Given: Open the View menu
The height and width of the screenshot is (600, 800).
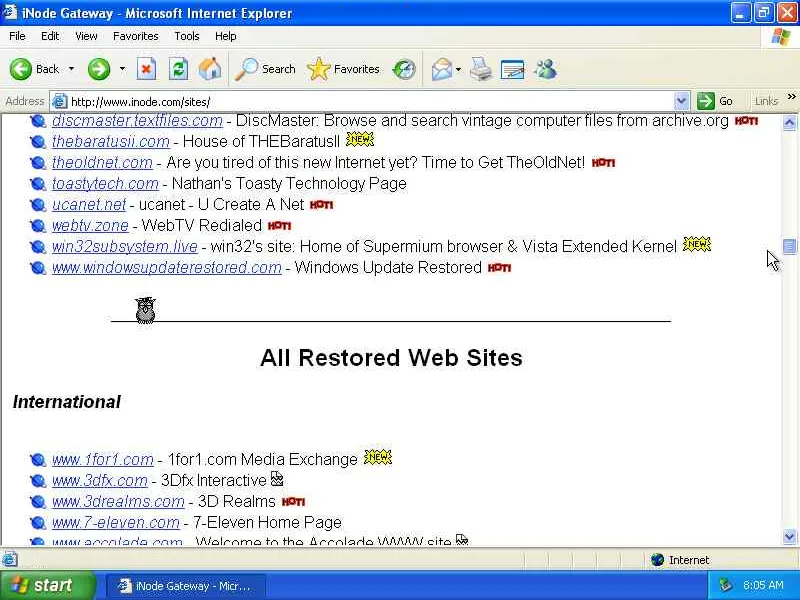Looking at the screenshot, I should point(86,36).
